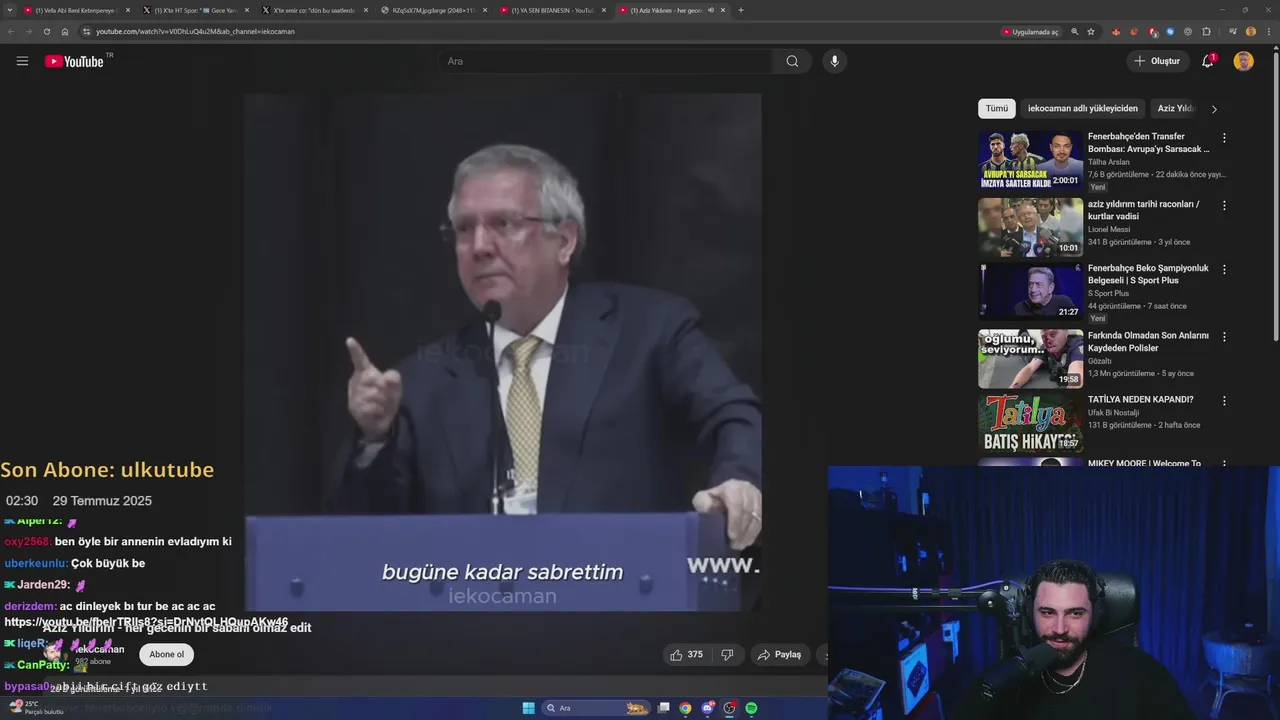Open YouTube notifications bell
Image resolution: width=1280 pixels, height=720 pixels.
tap(1208, 61)
